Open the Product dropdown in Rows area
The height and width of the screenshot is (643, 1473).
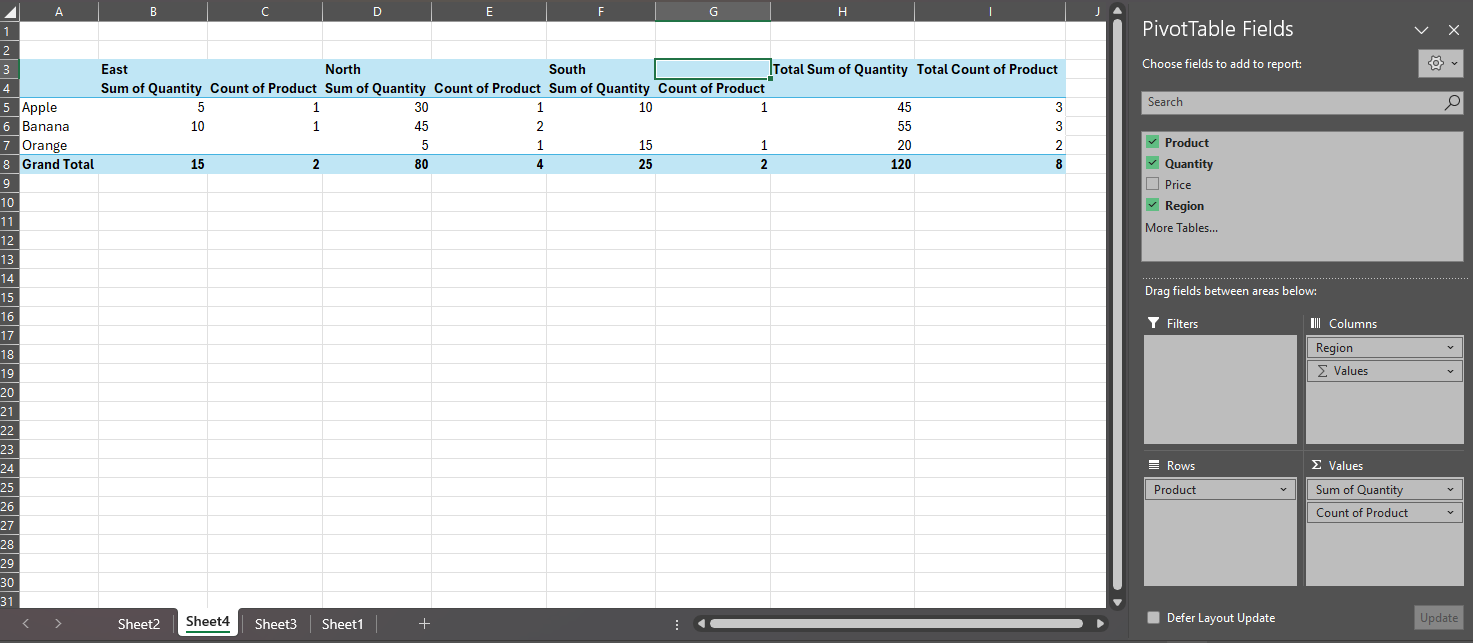[1284, 489]
